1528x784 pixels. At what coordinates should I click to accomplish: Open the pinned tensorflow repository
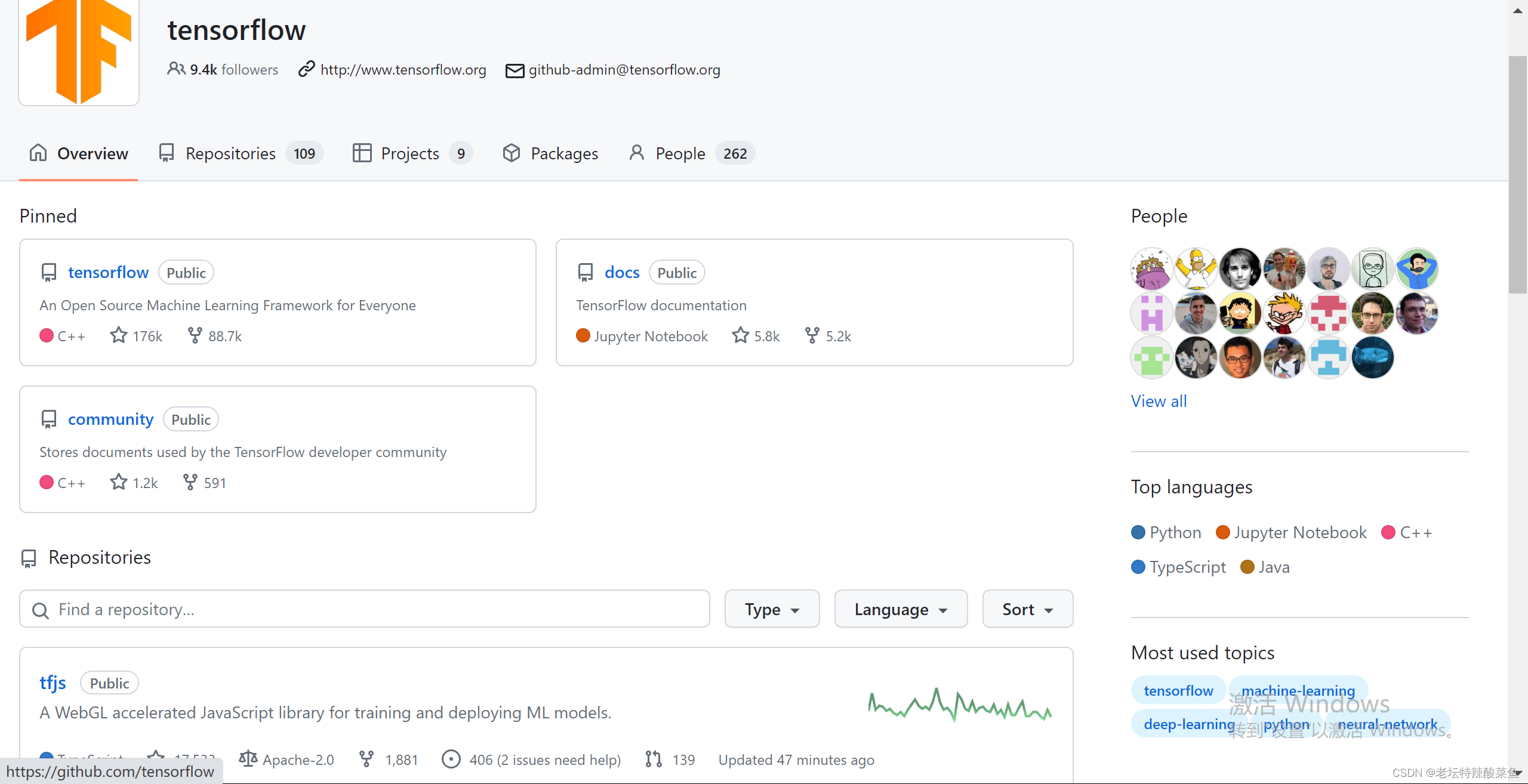click(x=108, y=273)
